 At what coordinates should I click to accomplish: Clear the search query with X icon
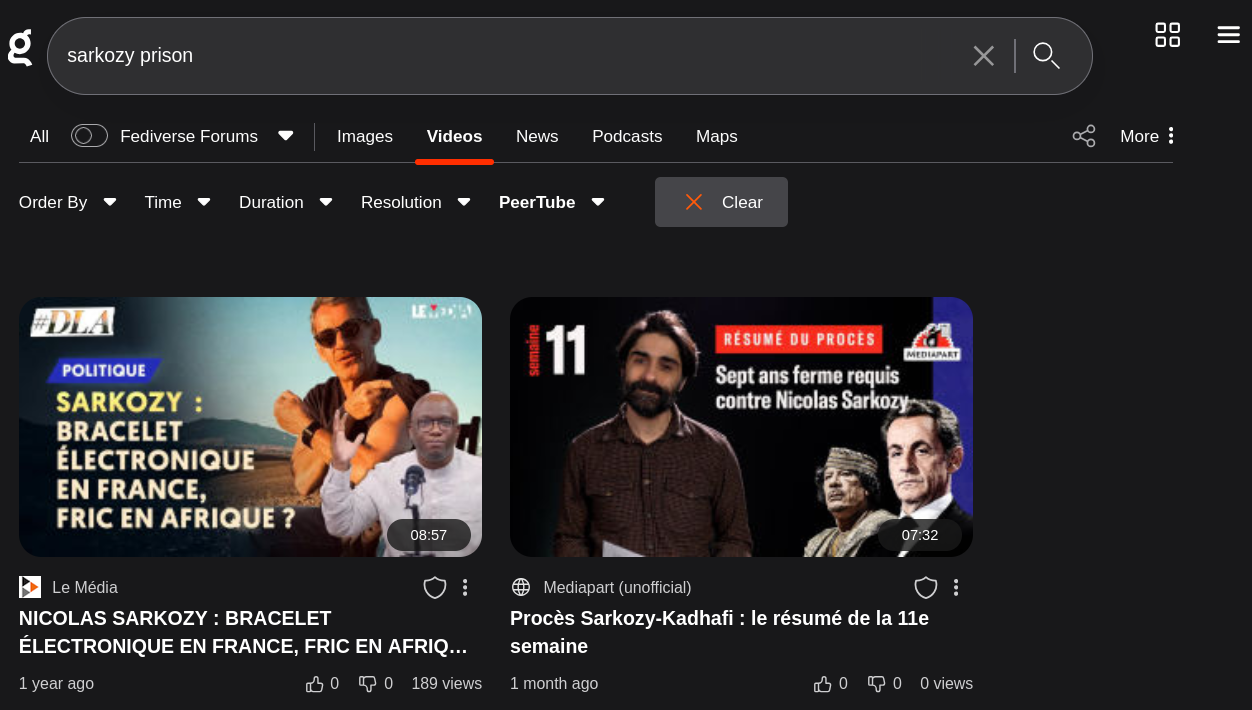[x=983, y=56]
